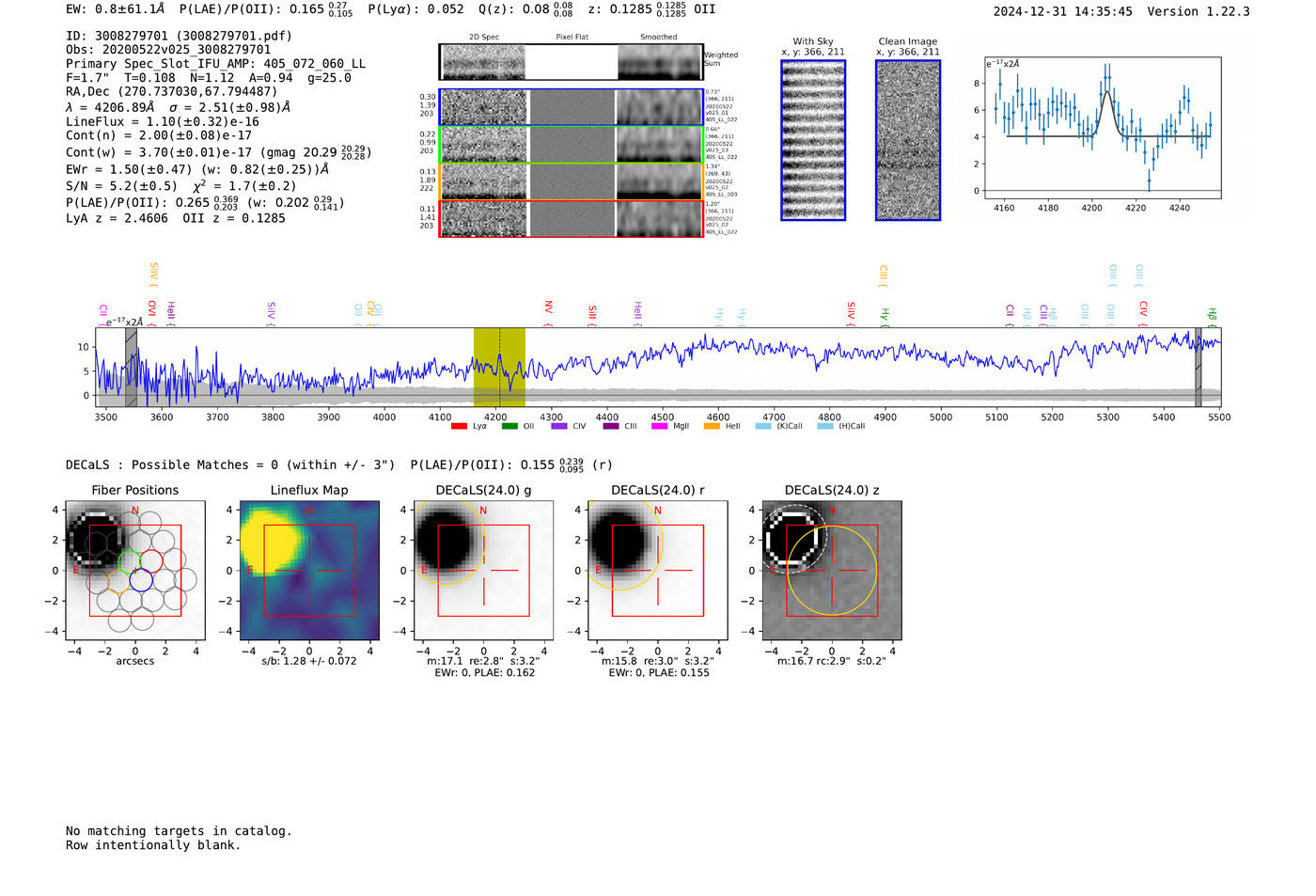Open the Lineflux Map image

pyautogui.click(x=309, y=571)
